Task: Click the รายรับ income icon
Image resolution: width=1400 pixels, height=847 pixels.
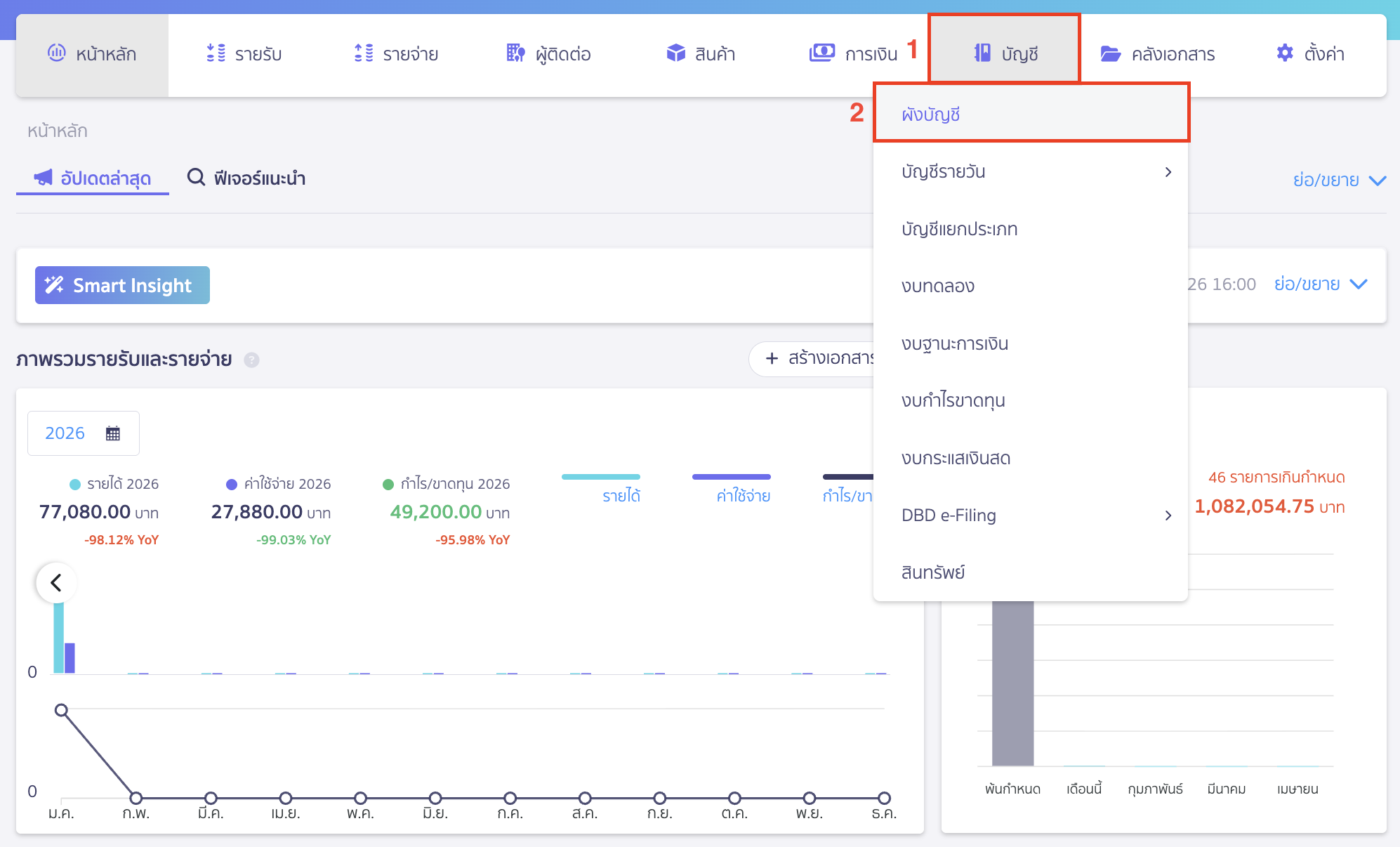Action: coord(216,53)
